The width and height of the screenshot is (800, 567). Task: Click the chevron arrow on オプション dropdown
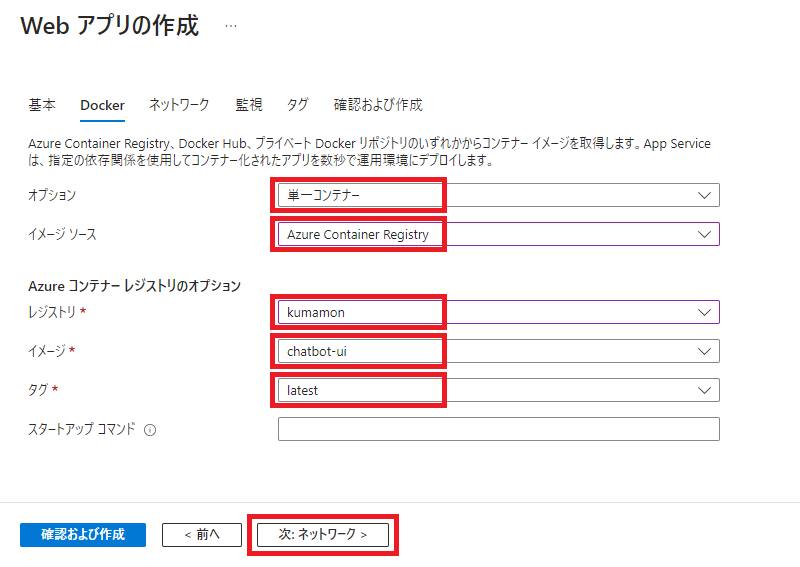pos(704,195)
